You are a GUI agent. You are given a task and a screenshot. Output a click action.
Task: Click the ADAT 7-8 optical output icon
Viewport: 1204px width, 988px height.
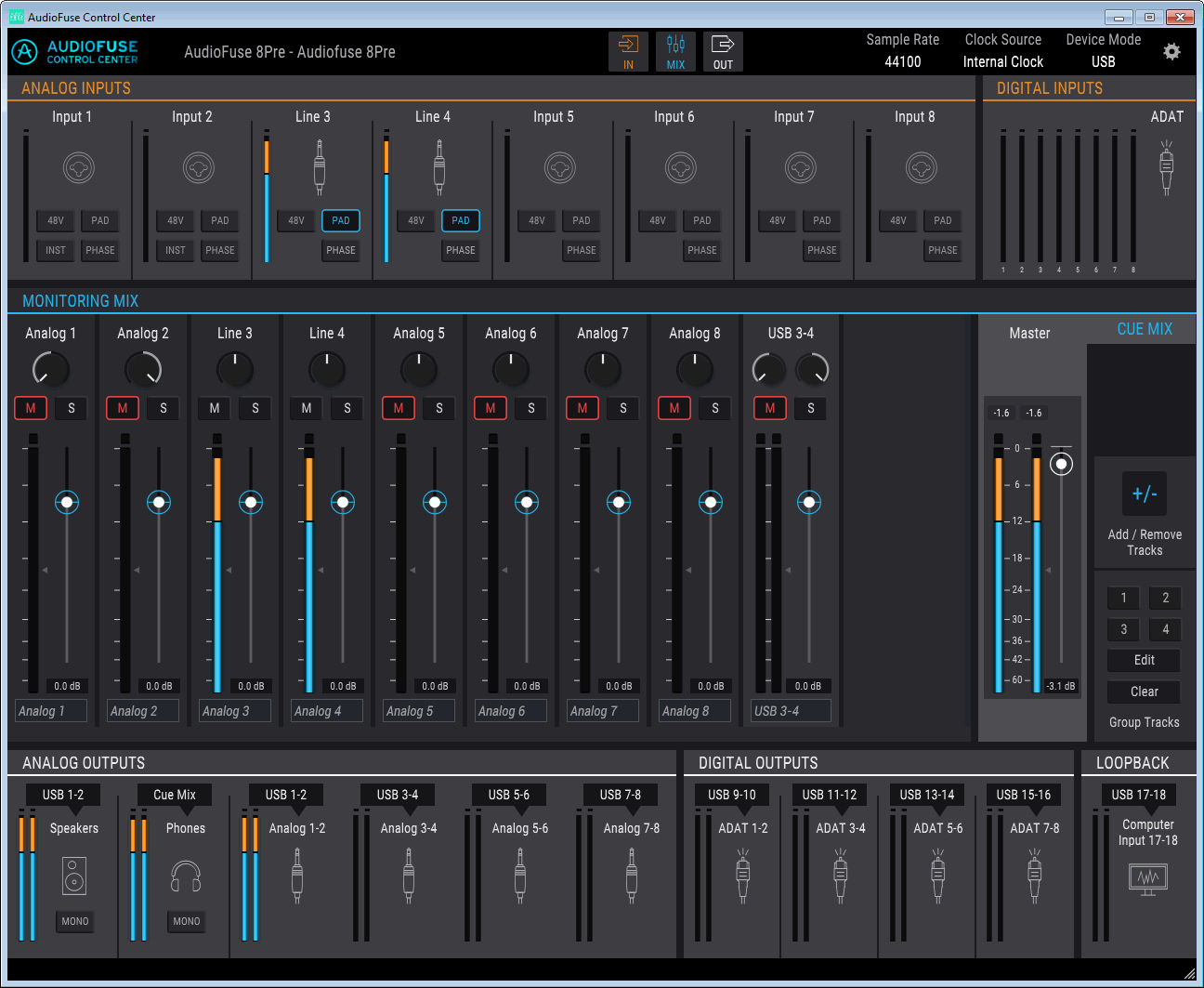pos(1035,876)
